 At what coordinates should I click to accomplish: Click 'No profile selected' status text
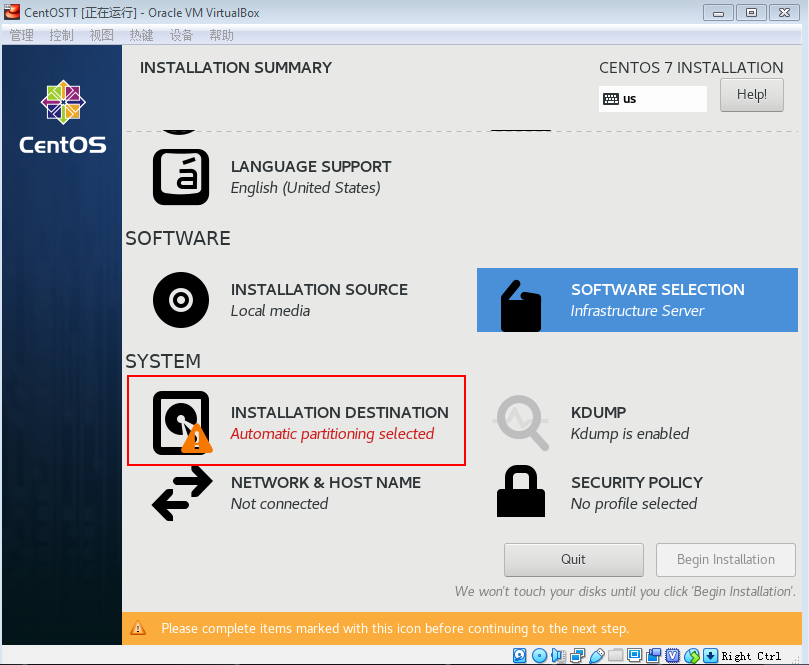634,504
